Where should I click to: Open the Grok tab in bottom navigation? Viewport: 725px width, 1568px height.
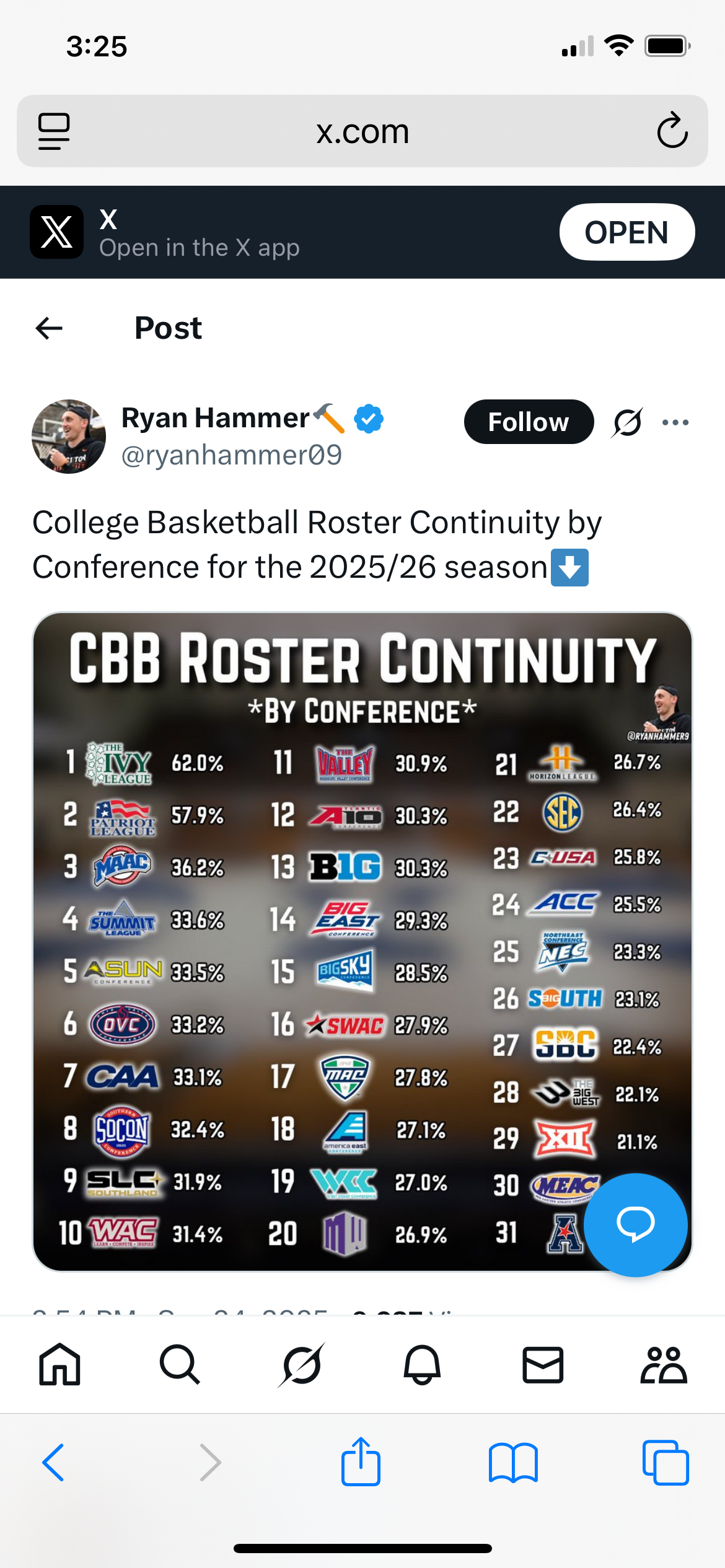(301, 1364)
